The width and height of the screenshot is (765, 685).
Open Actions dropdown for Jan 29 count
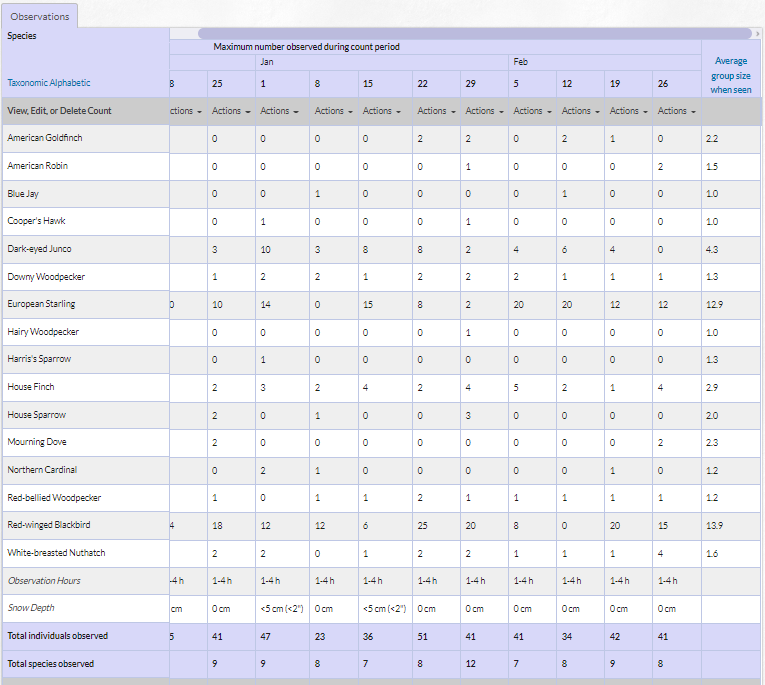(484, 111)
